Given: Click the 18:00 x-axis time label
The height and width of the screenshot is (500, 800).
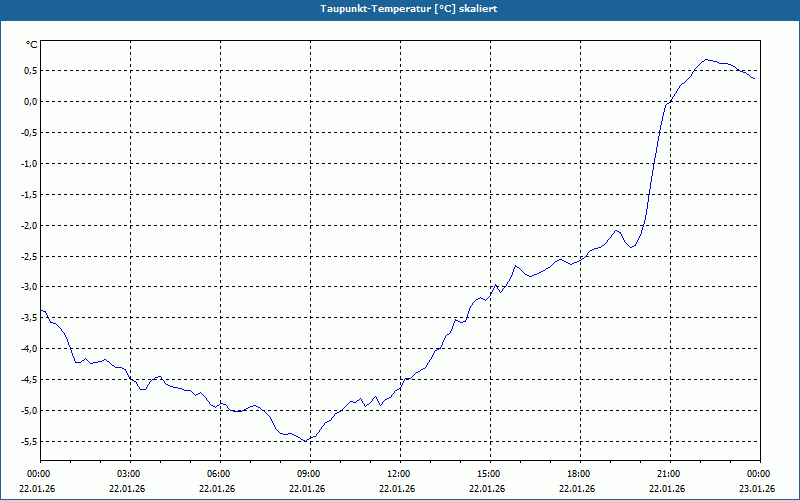Looking at the screenshot, I should click(x=580, y=474).
